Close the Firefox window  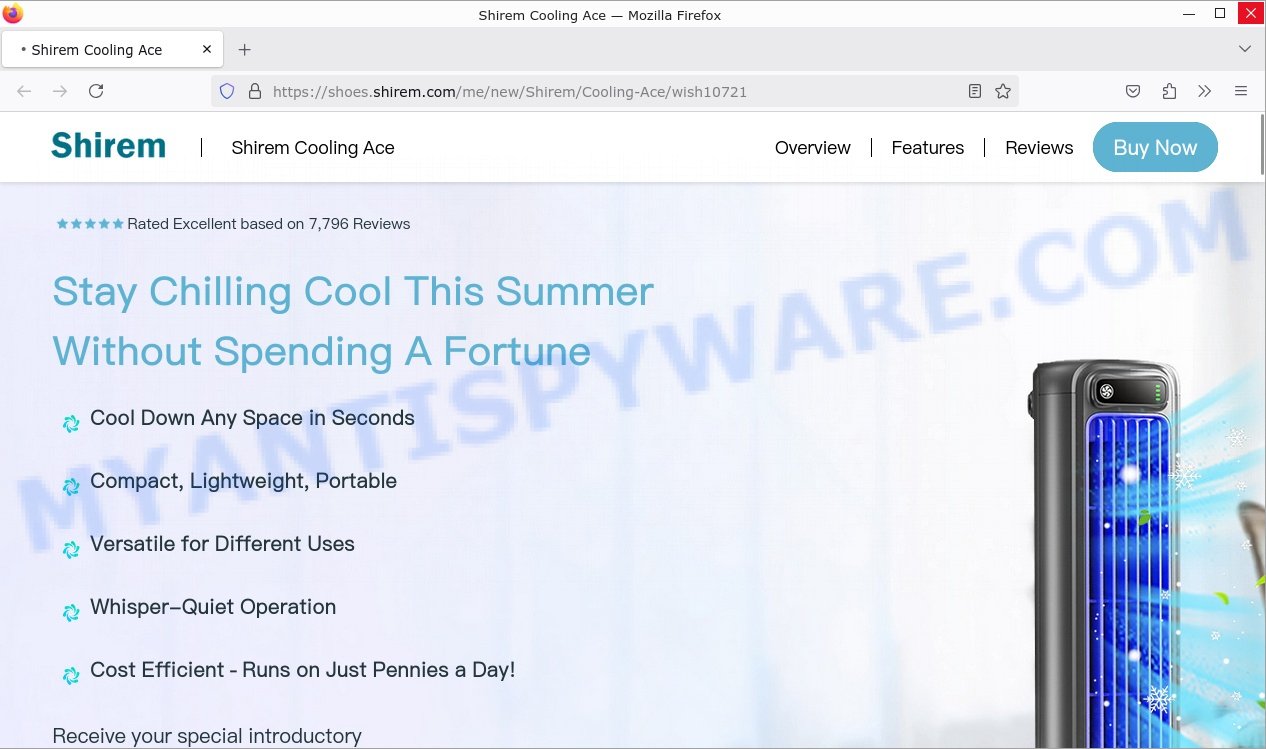1250,14
